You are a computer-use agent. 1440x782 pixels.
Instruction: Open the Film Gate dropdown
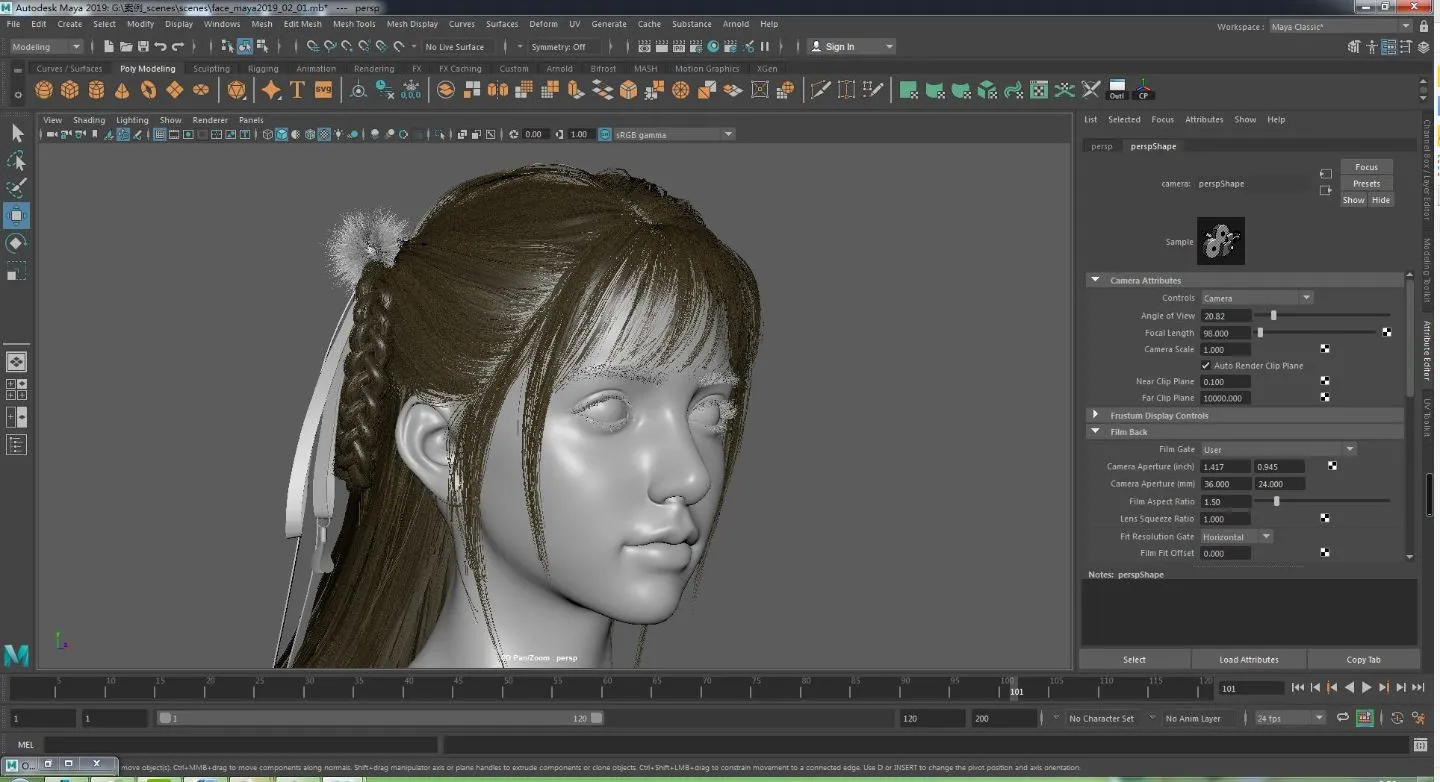pyautogui.click(x=1277, y=450)
